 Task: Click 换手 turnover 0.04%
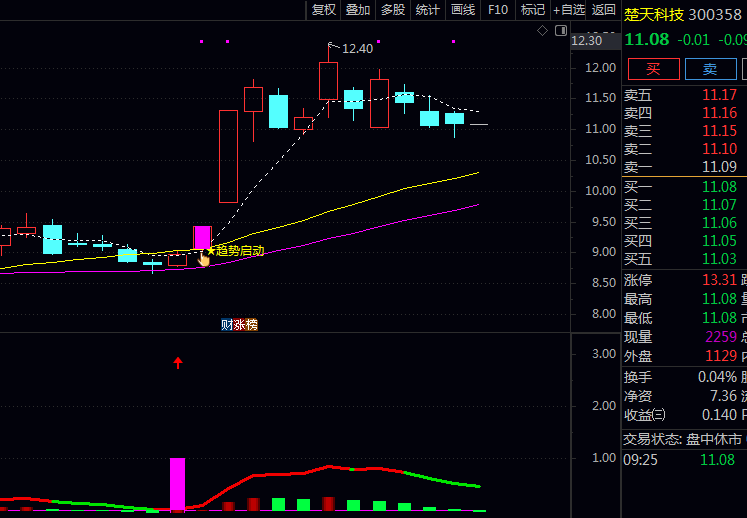[717, 377]
